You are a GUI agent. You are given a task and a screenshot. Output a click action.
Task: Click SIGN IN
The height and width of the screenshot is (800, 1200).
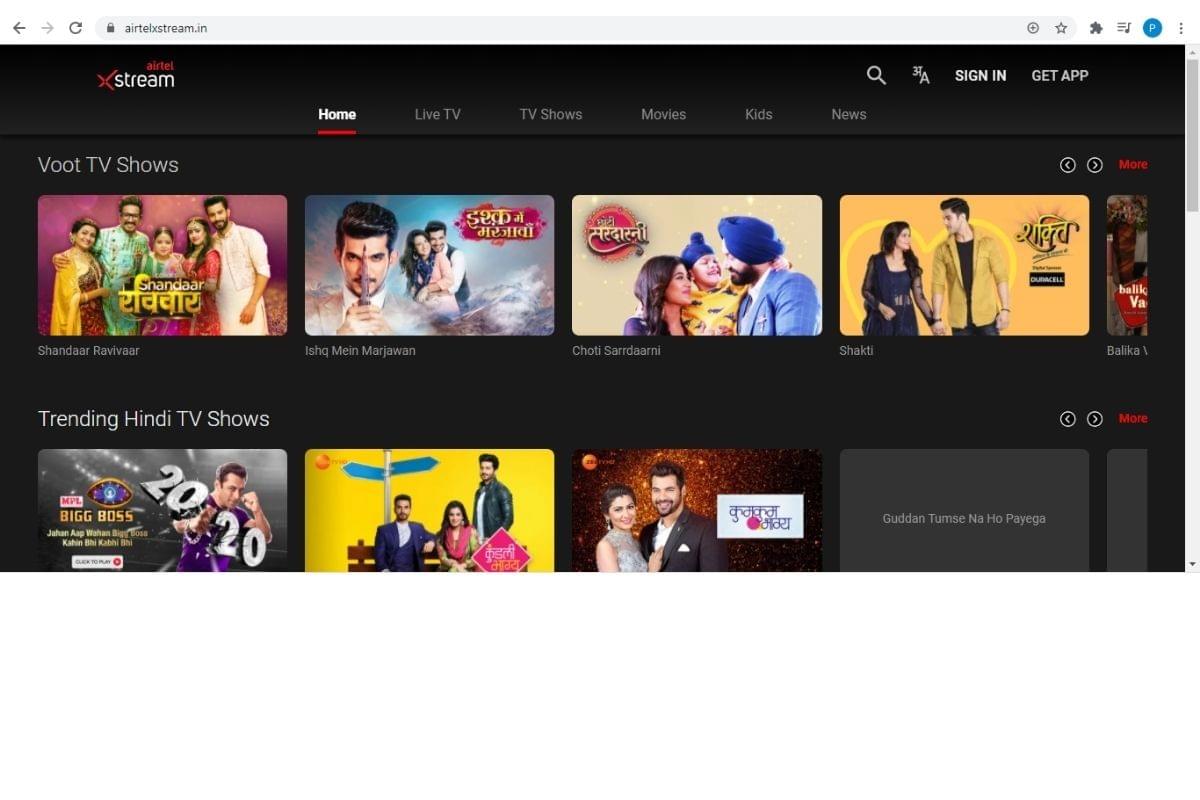981,75
